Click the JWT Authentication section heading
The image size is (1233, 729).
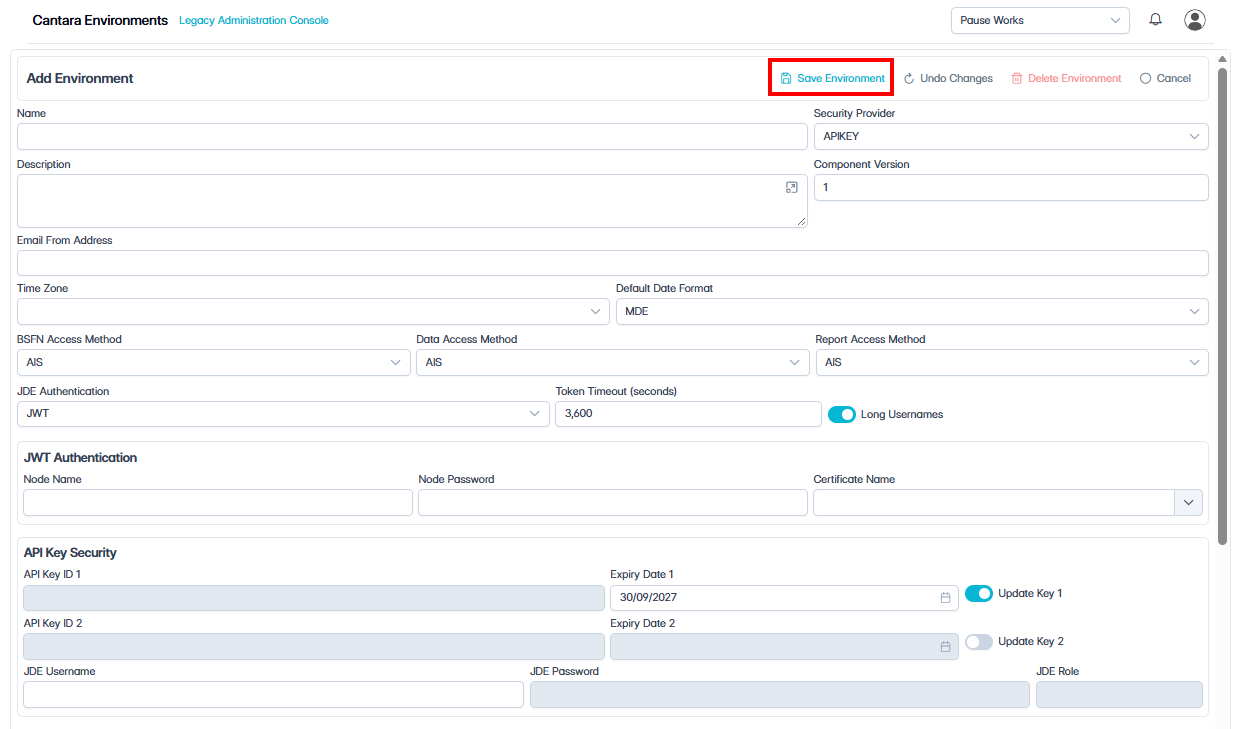(80, 458)
